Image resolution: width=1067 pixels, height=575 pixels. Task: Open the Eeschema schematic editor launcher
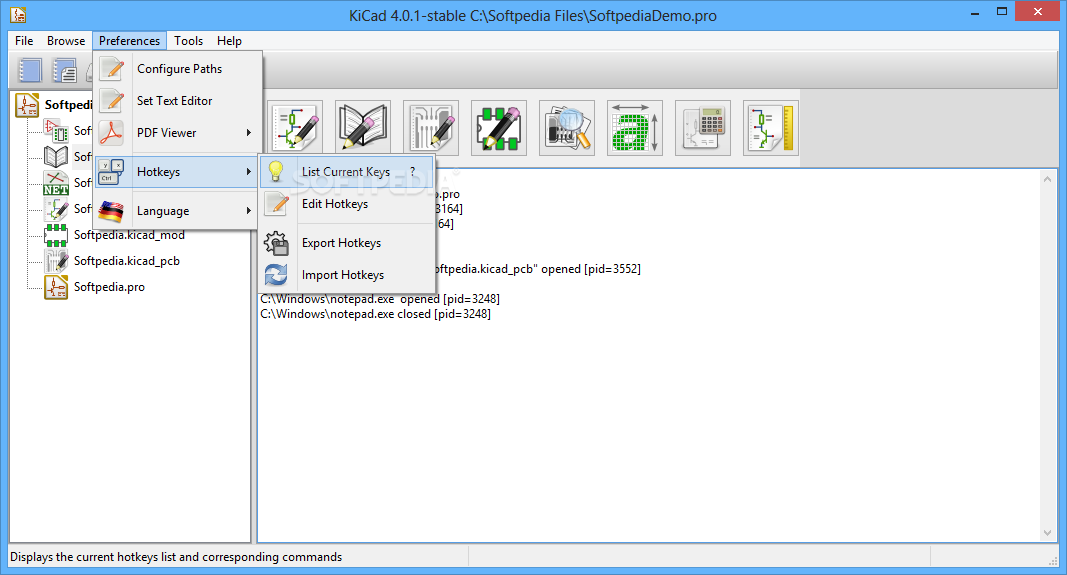295,128
